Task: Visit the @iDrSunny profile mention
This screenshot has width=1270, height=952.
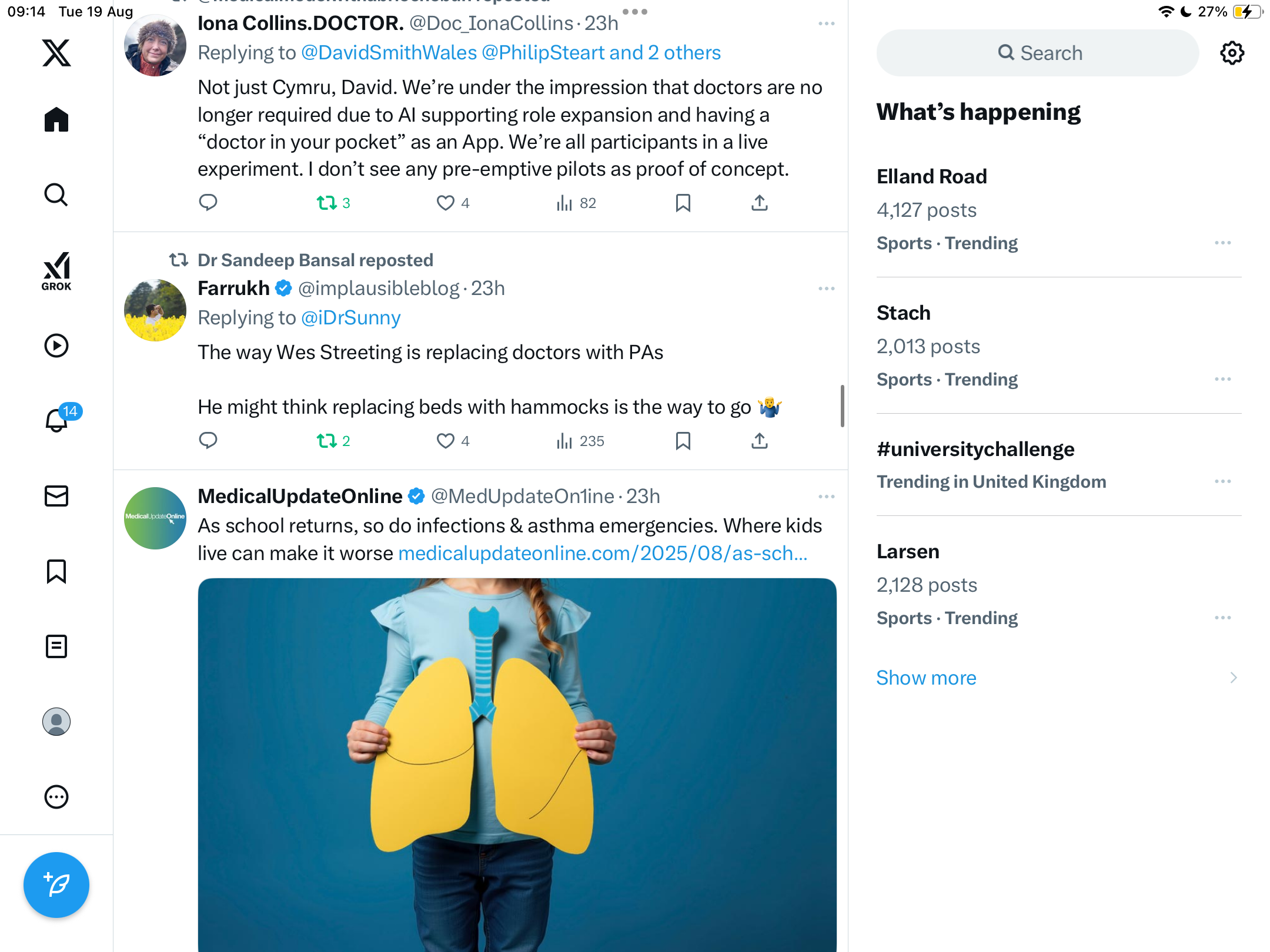Action: 350,318
